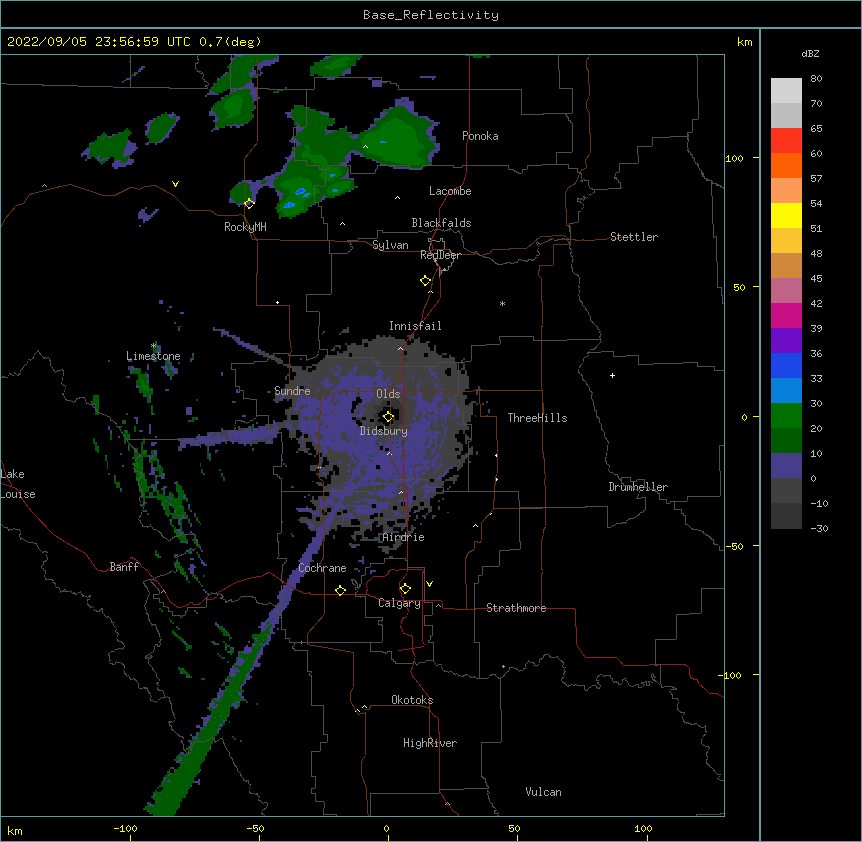Click the HighRiver city label
Image resolution: width=862 pixels, height=842 pixels.
[430, 743]
